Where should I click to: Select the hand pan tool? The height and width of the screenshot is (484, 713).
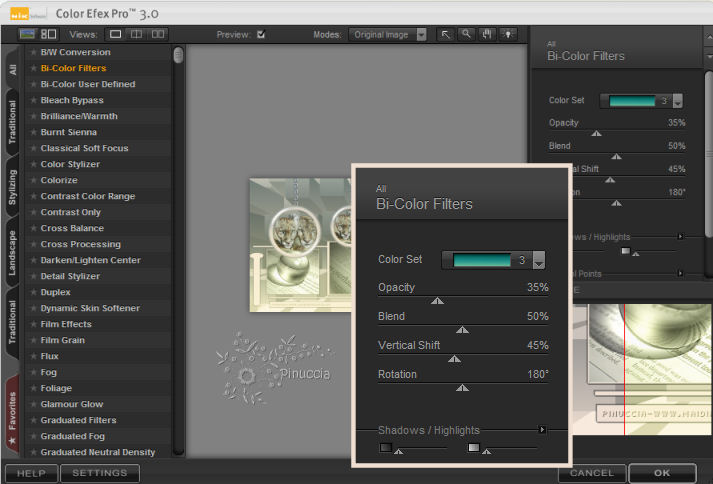487,34
